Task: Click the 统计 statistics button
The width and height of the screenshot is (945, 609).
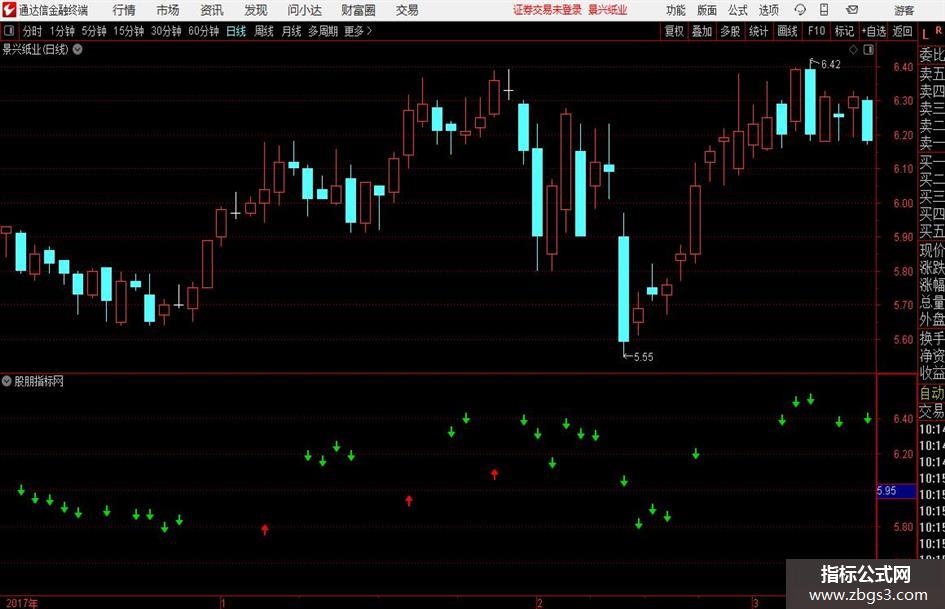Action: (x=758, y=31)
